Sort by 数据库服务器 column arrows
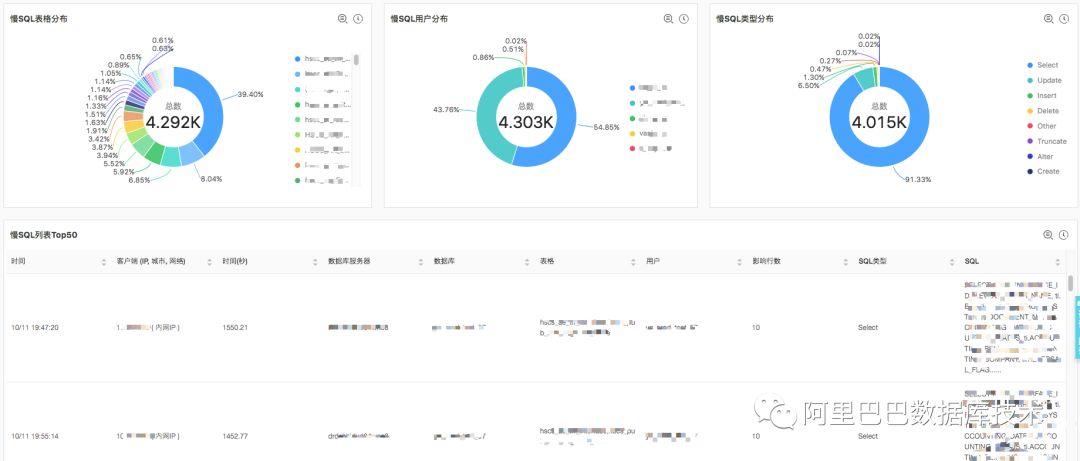The height and width of the screenshot is (461, 1080). point(421,262)
